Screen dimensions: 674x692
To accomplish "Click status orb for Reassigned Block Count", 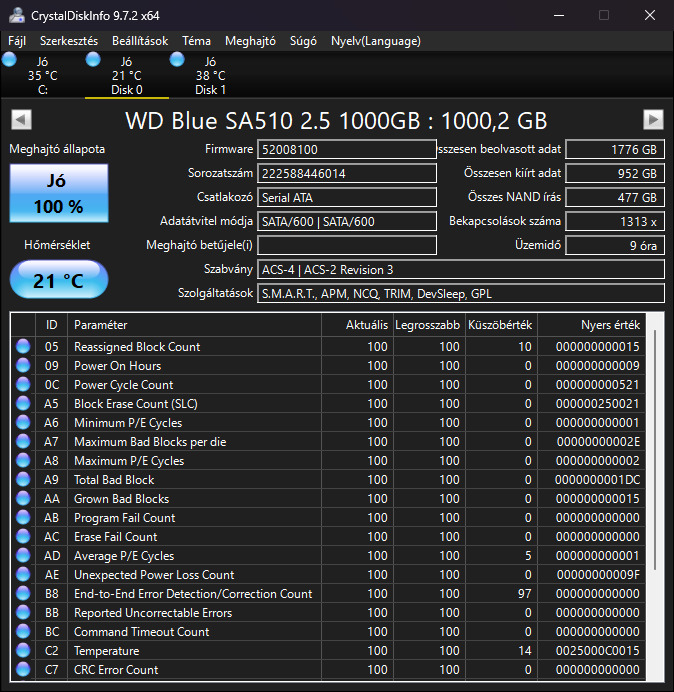I will [23, 346].
